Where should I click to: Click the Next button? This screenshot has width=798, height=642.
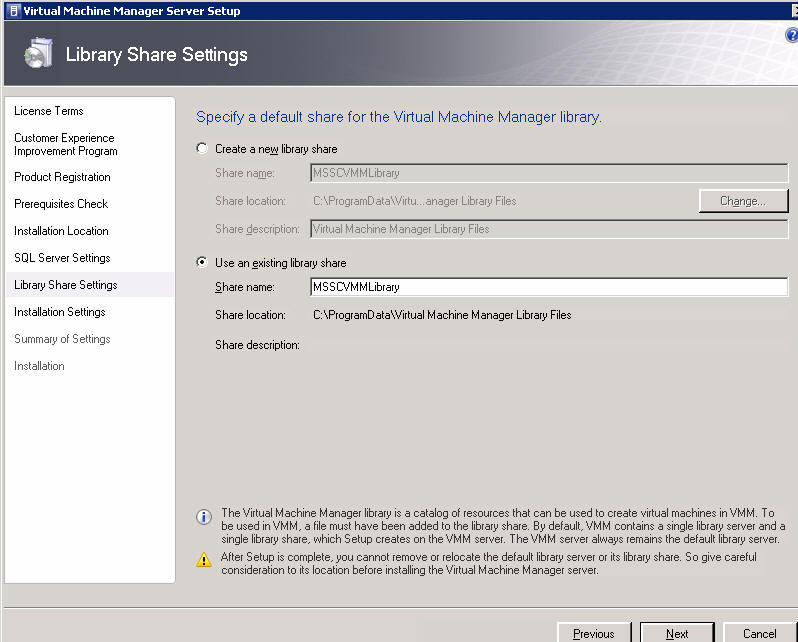click(677, 633)
